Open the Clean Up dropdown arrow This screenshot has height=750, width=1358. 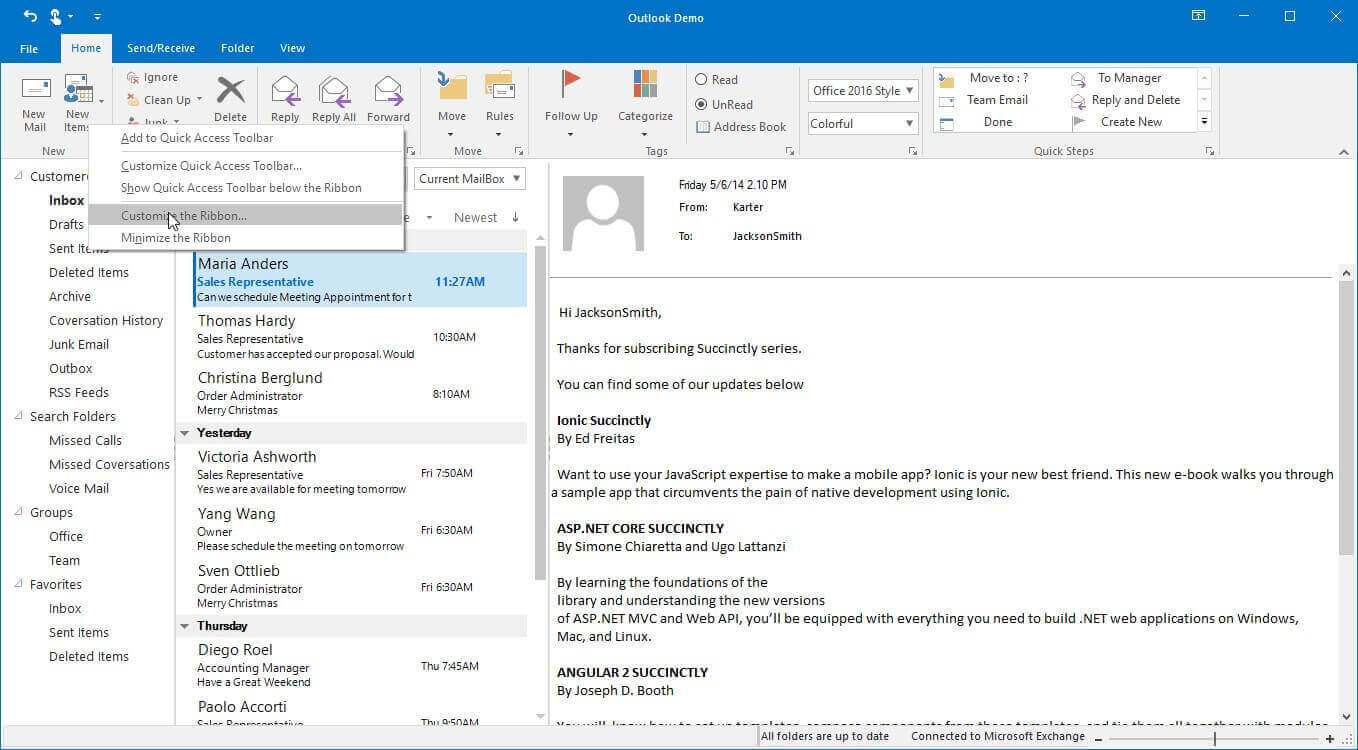199,100
